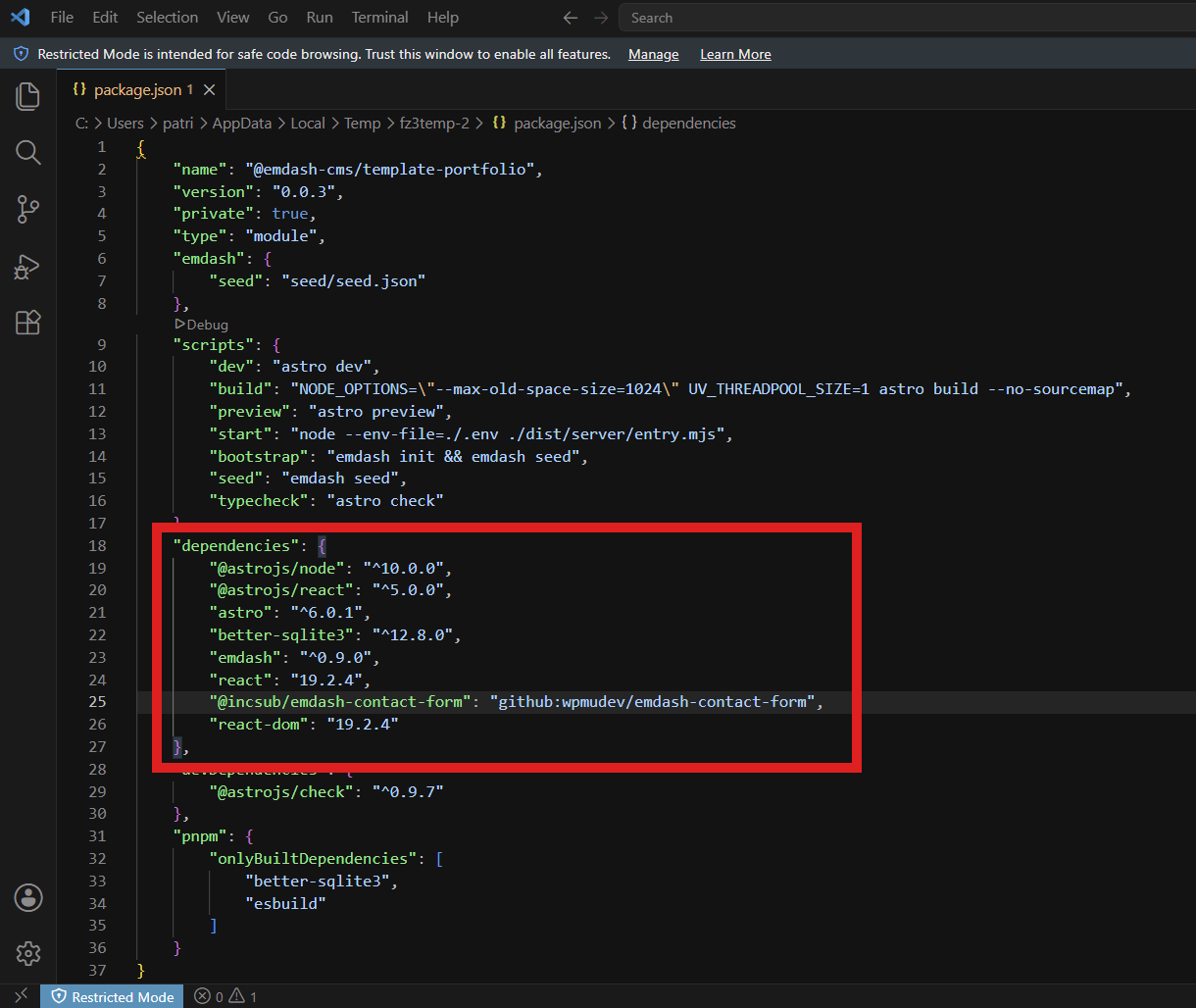This screenshot has height=1008, width=1196.
Task: Click the "onlyBuiltDependencies" key
Action: (313, 858)
